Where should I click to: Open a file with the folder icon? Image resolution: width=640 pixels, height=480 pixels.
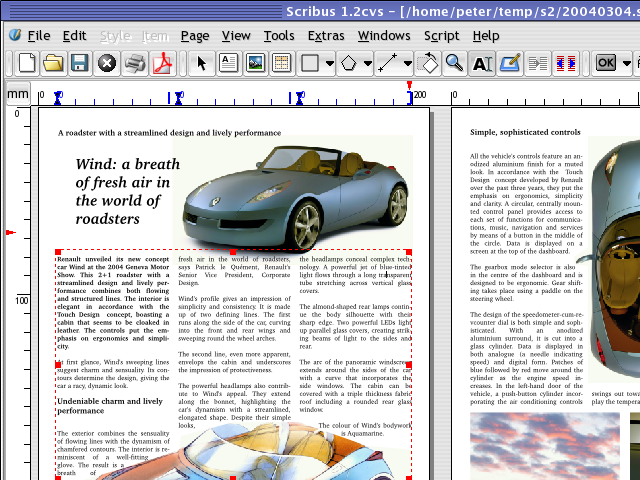(x=53, y=63)
